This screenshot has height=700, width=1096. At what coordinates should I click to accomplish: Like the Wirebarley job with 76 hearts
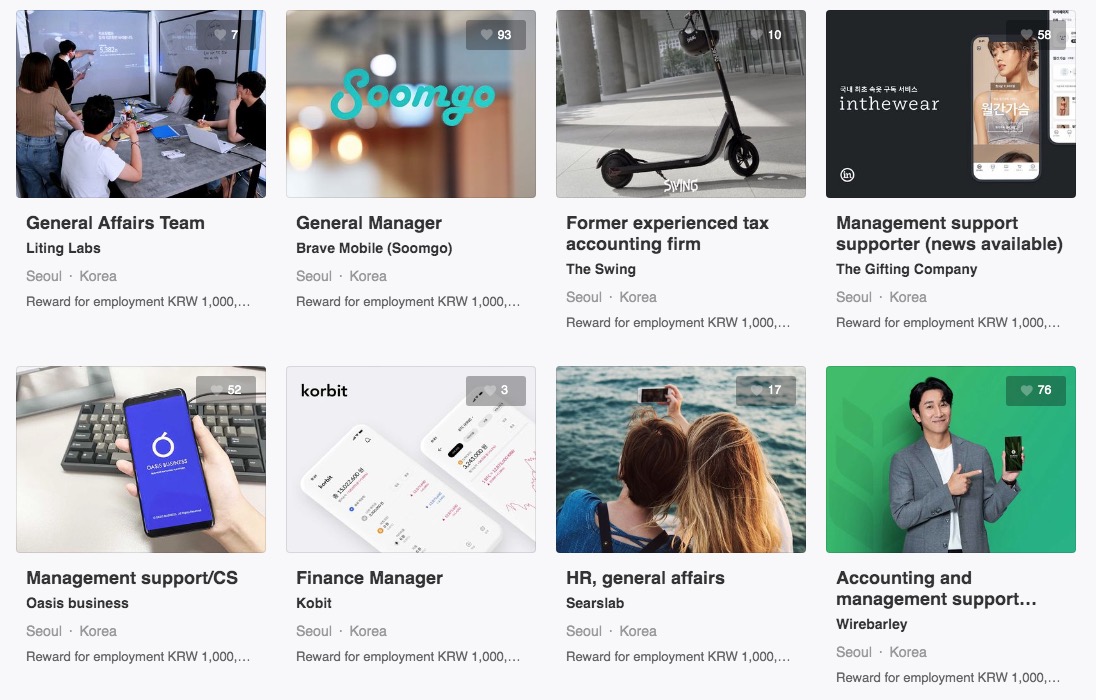(x=1035, y=390)
